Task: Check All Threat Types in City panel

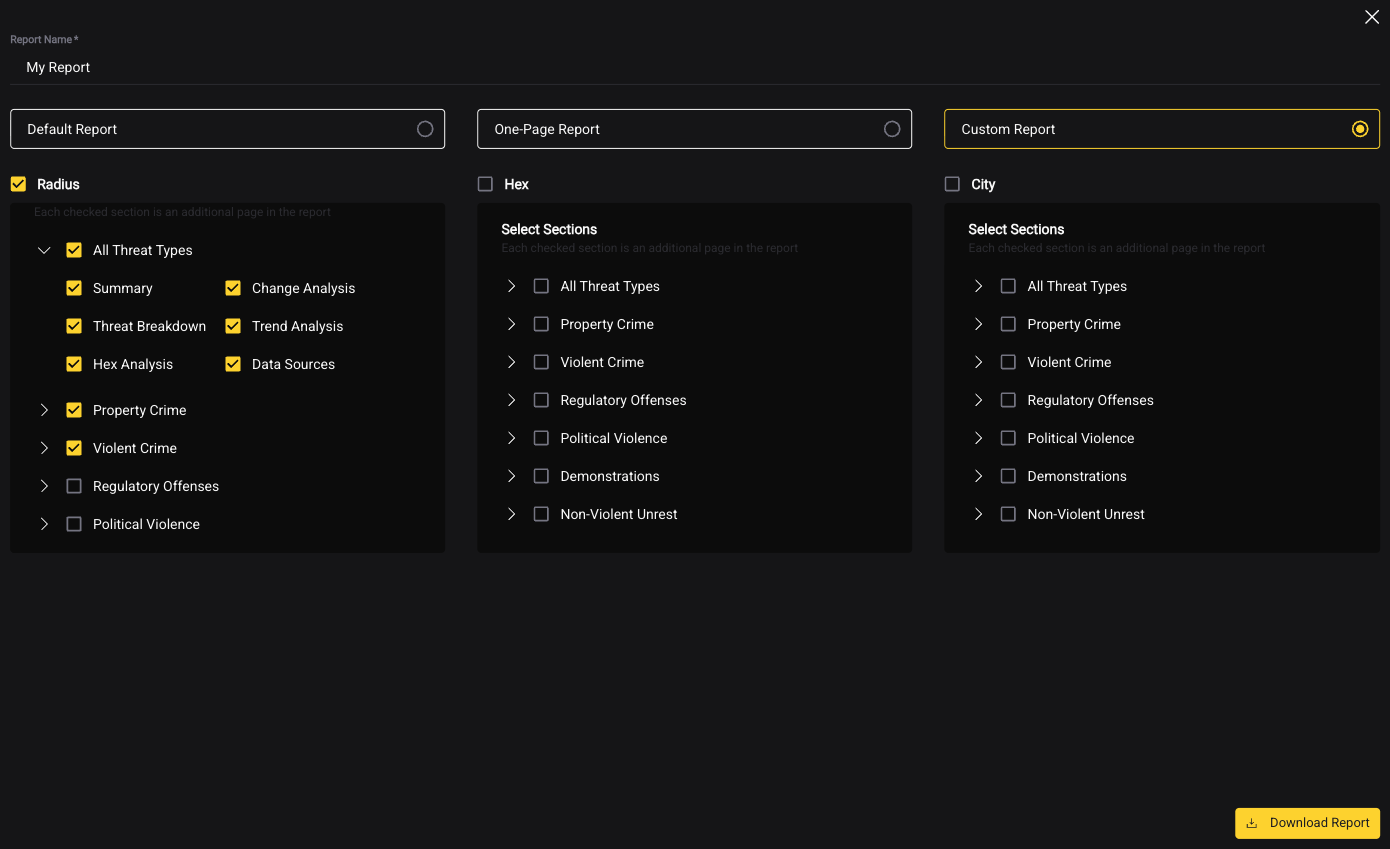Action: [x=1008, y=286]
